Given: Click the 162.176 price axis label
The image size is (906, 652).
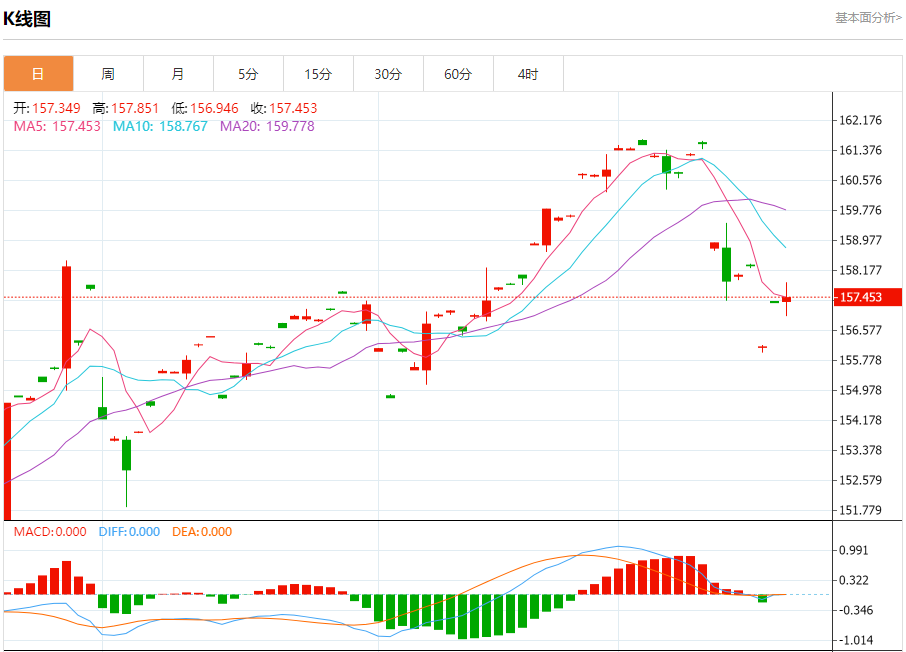Looking at the screenshot, I should tap(860, 120).
